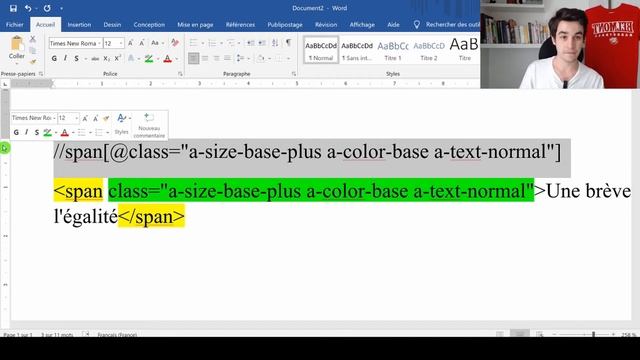
Task: Switch to the Dessin tab
Action: tap(112, 24)
